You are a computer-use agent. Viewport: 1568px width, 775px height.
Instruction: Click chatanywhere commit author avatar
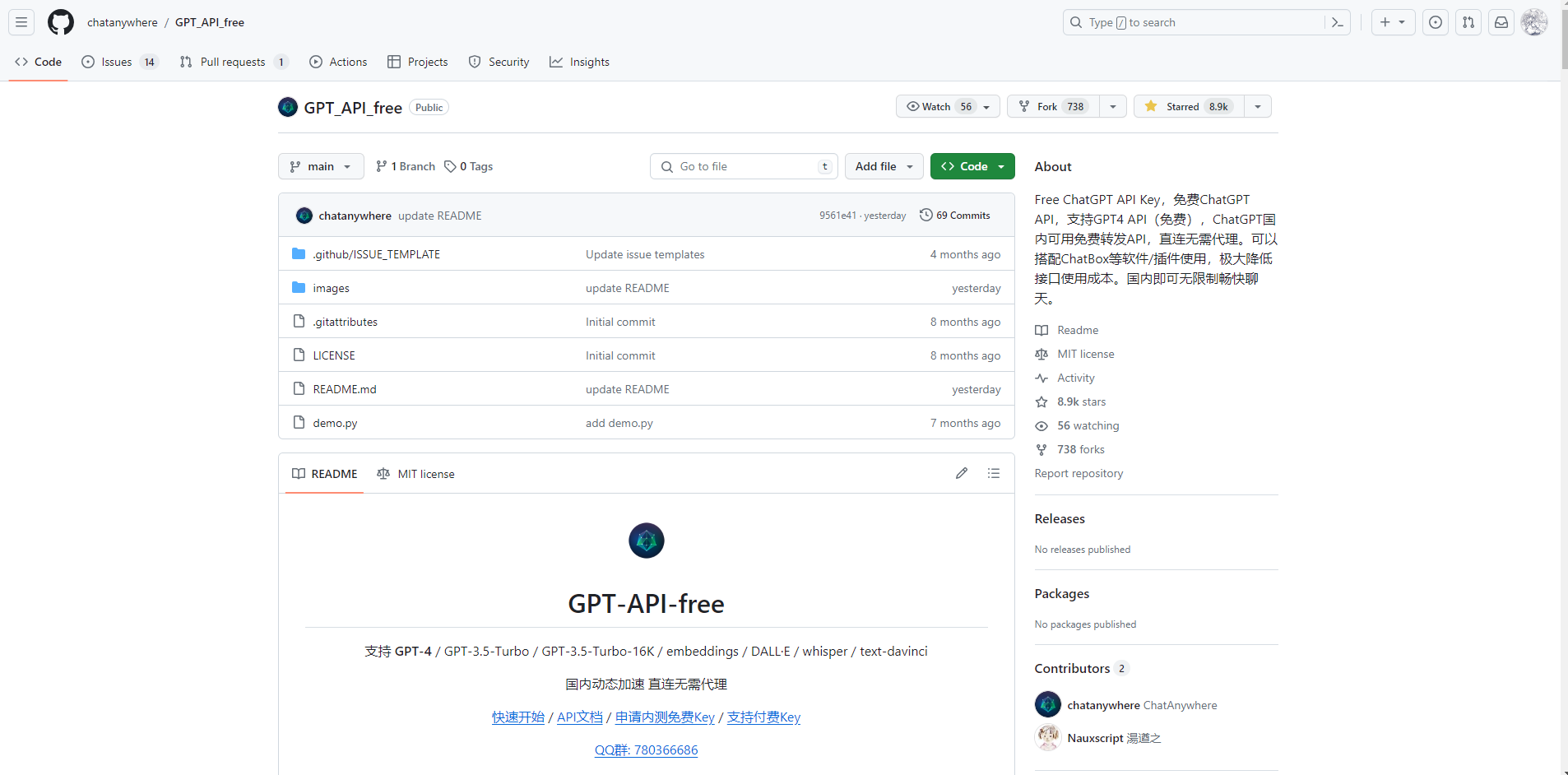(x=304, y=216)
